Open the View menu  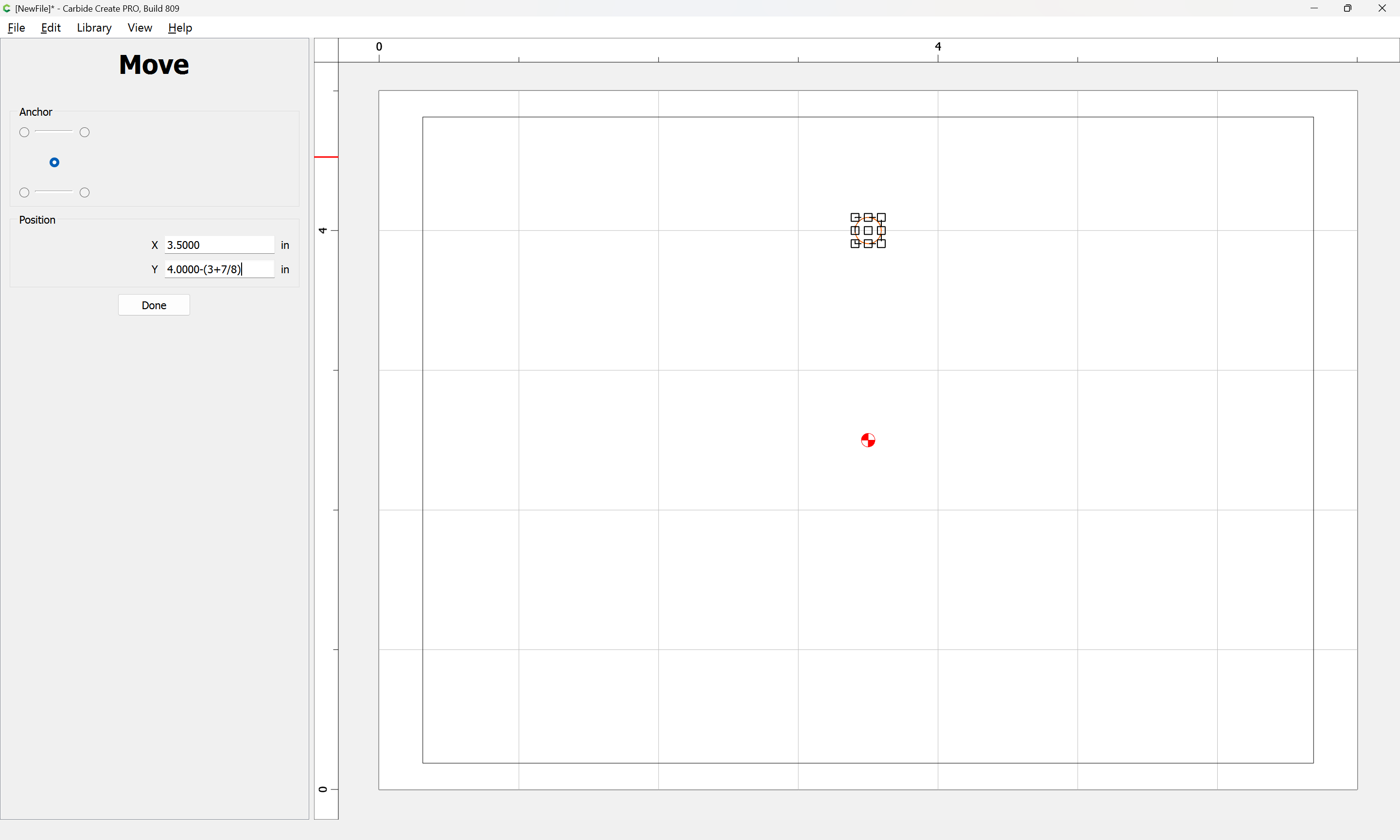pos(140,28)
